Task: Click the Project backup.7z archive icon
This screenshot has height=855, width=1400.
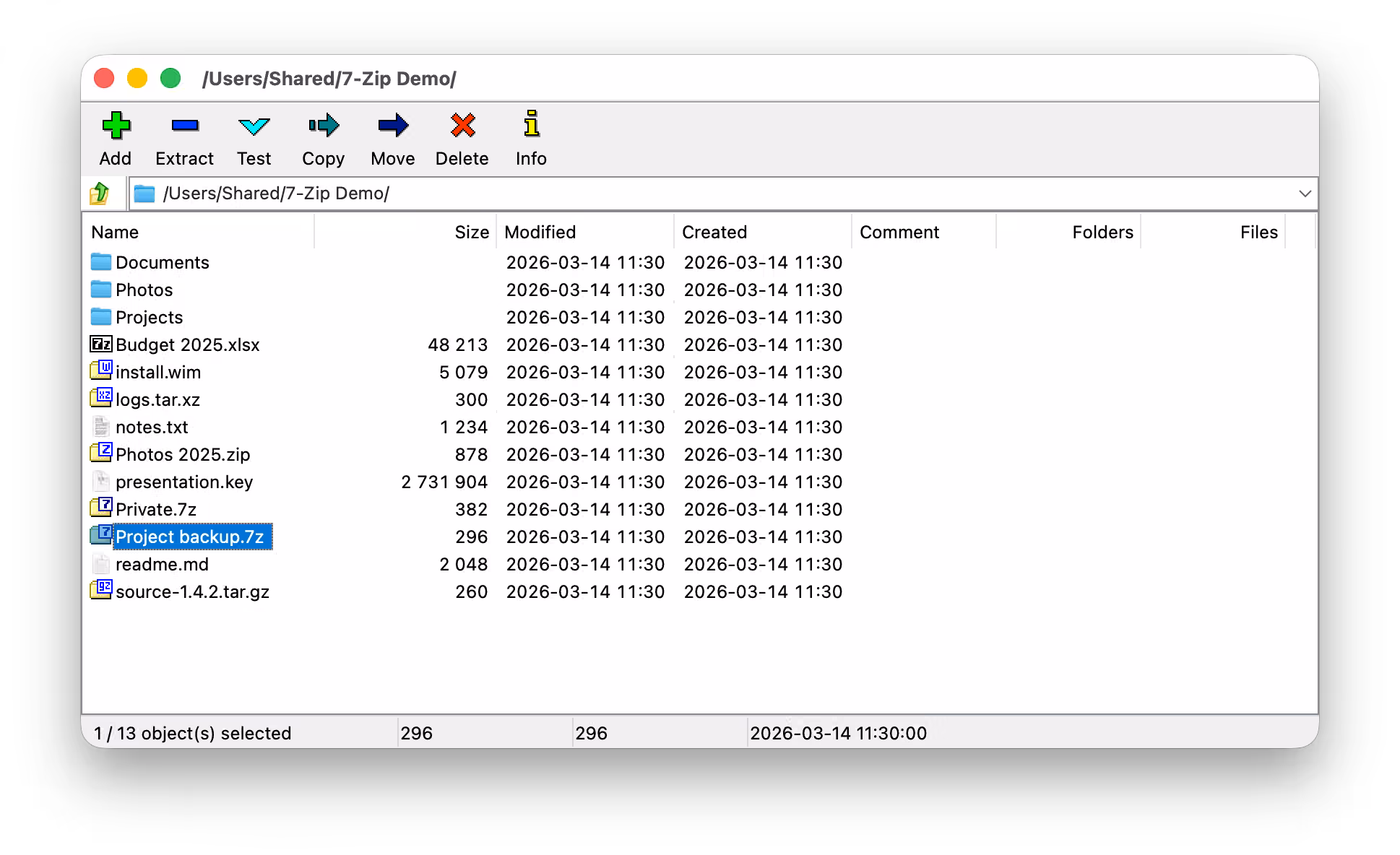Action: (x=101, y=535)
